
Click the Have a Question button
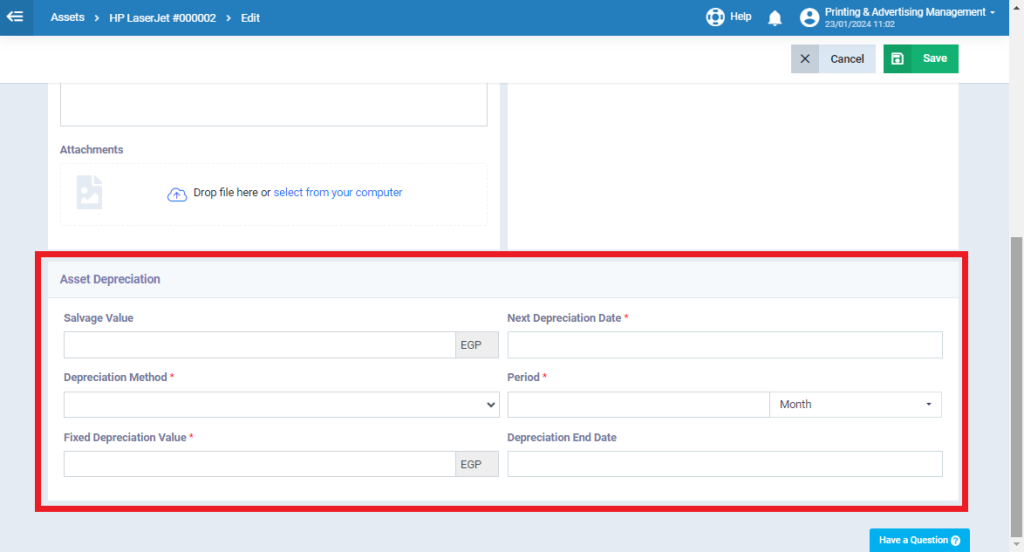coord(919,540)
